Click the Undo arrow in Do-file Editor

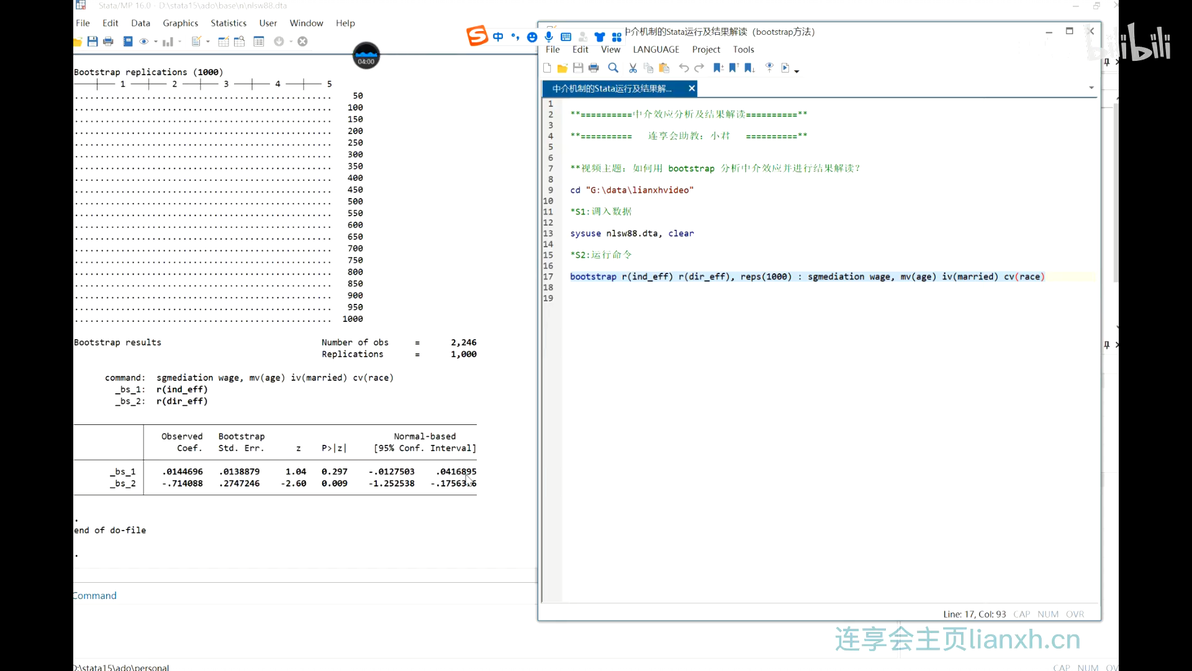click(683, 68)
